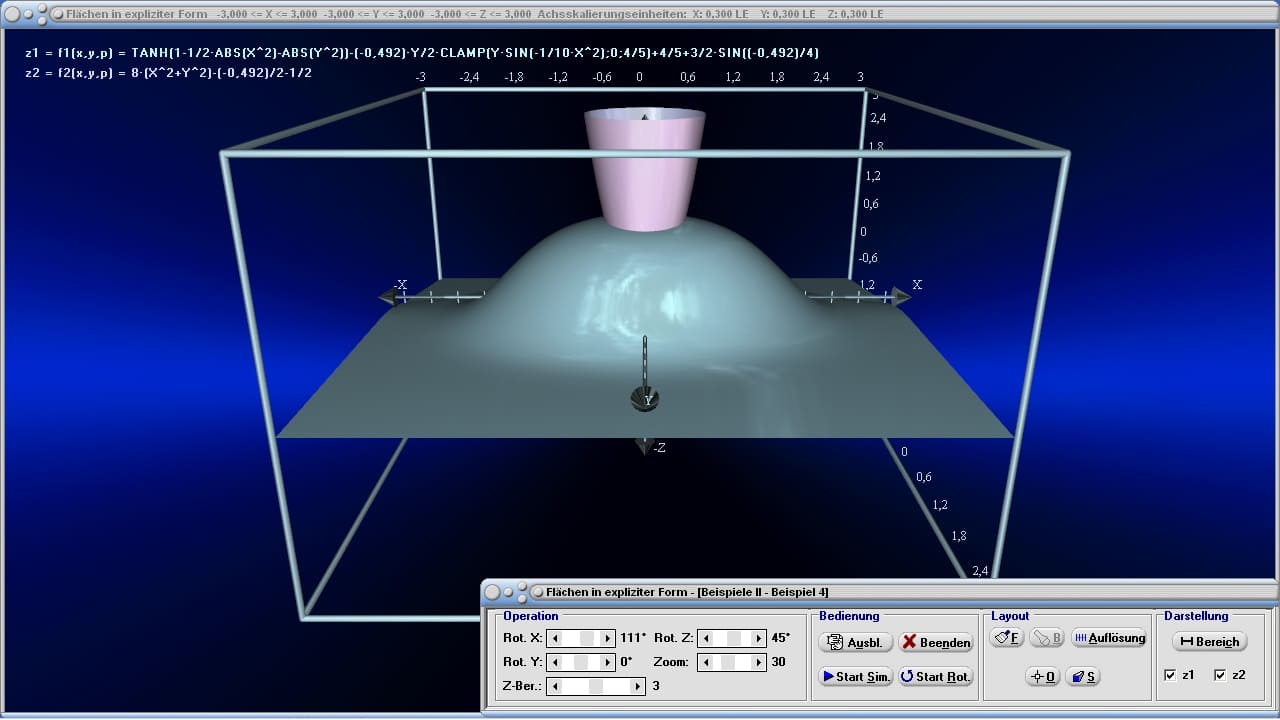The image size is (1280, 720).
Task: Increase Rot. X with right arrow
Action: pyautogui.click(x=607, y=638)
